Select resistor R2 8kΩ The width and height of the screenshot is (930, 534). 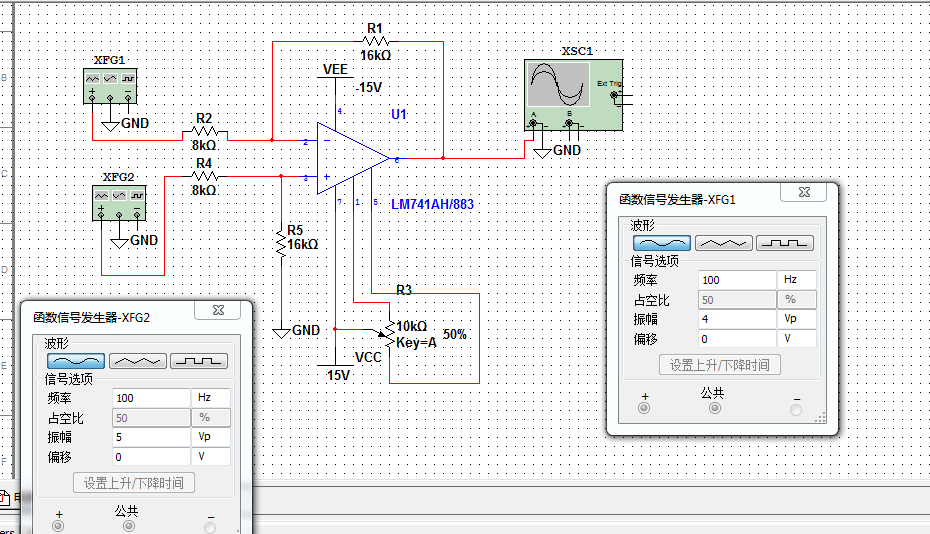pyautogui.click(x=205, y=132)
